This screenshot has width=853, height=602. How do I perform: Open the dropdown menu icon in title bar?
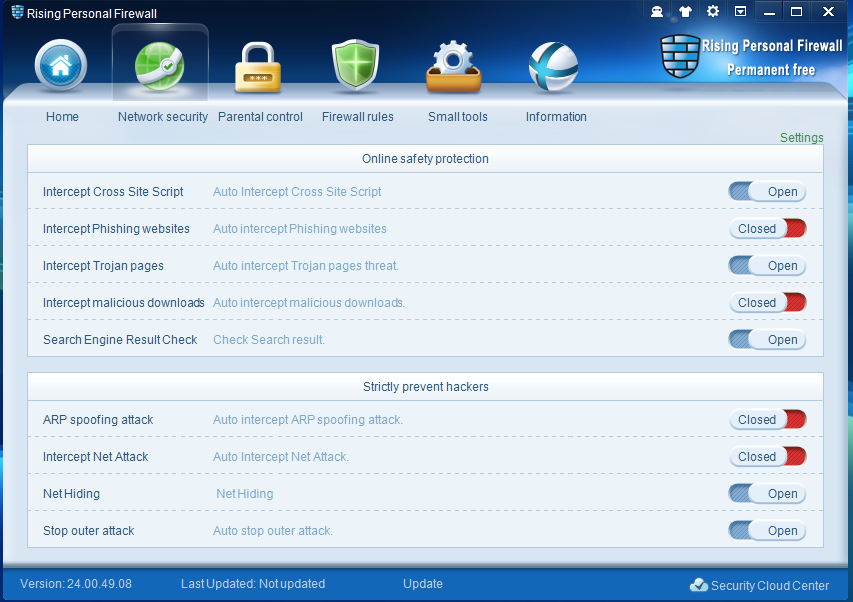tap(740, 11)
